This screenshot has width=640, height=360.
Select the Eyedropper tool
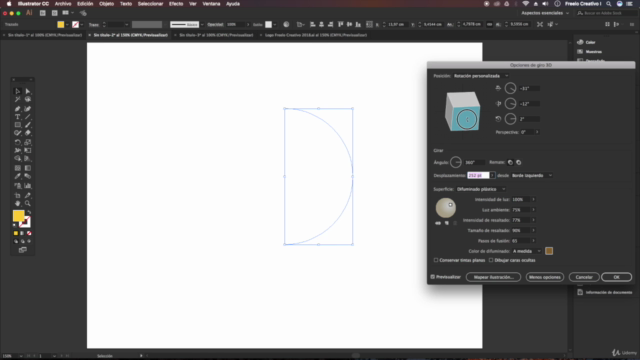pos(18,176)
